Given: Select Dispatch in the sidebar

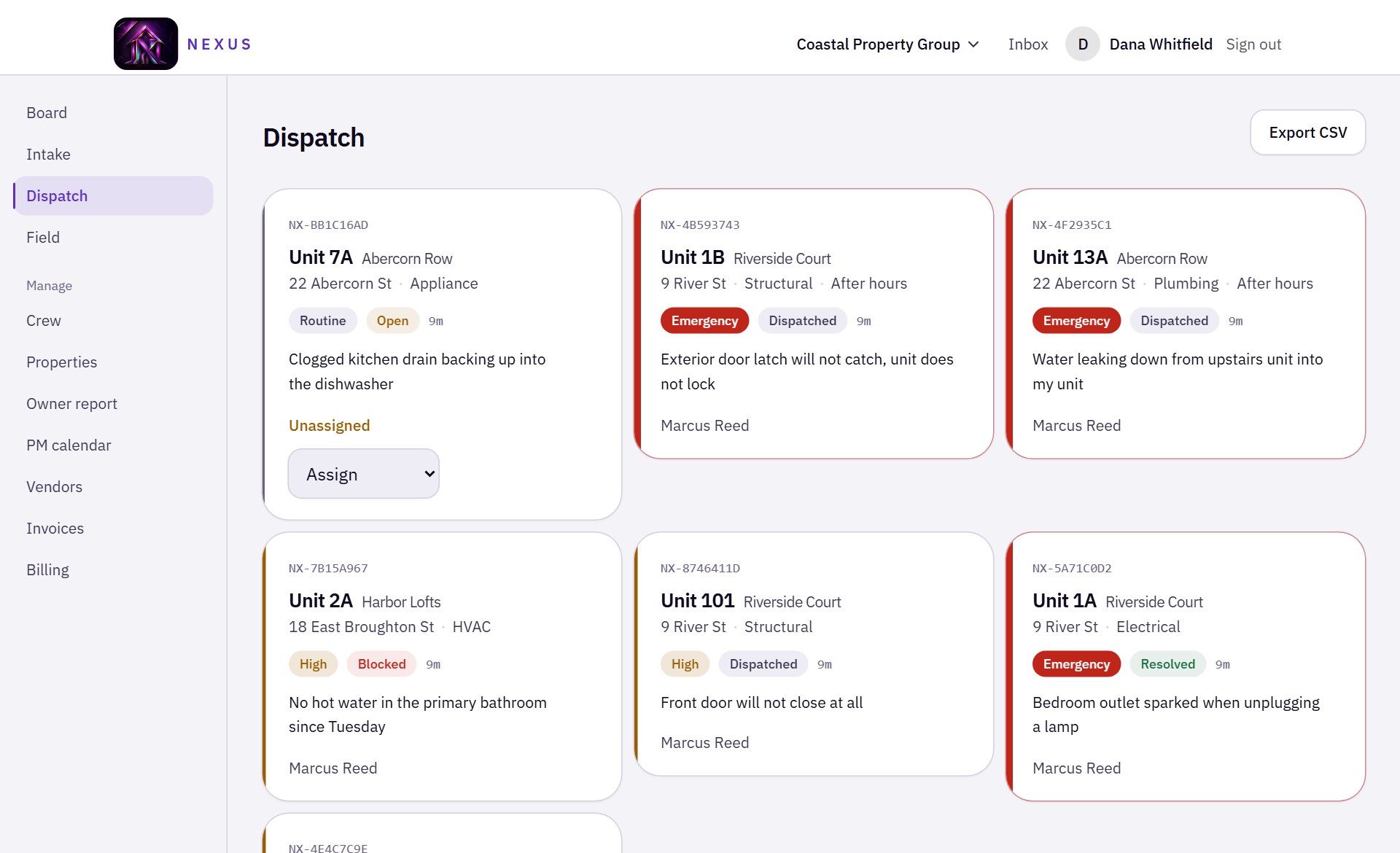Looking at the screenshot, I should tap(113, 196).
